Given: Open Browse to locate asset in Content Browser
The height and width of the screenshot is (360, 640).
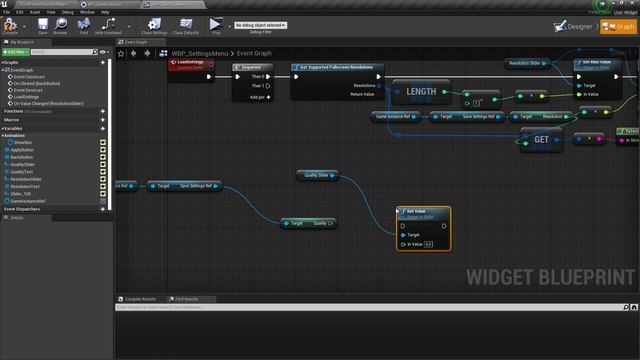Looking at the screenshot, I should [x=60, y=26].
